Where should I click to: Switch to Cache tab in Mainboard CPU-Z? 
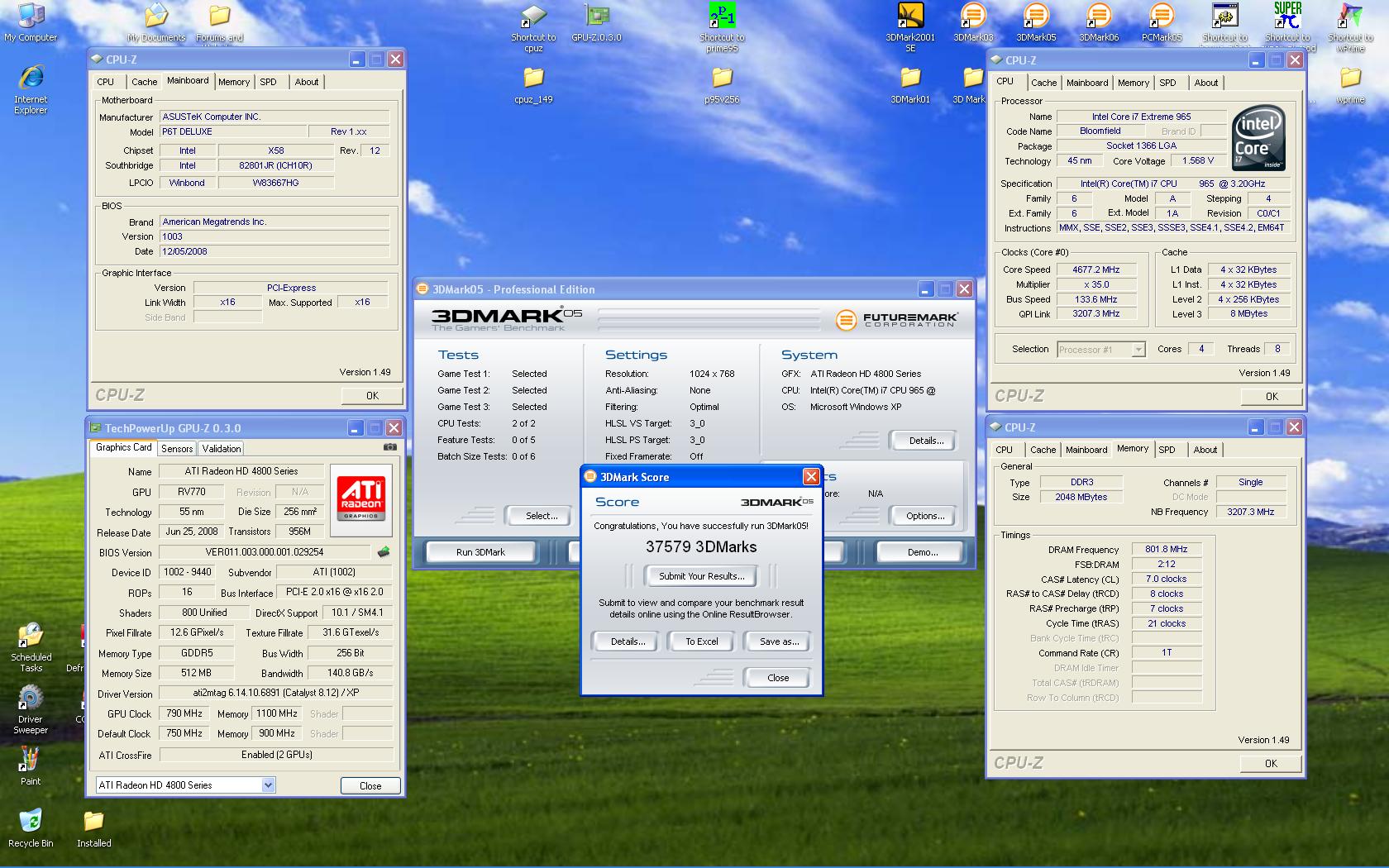point(144,82)
